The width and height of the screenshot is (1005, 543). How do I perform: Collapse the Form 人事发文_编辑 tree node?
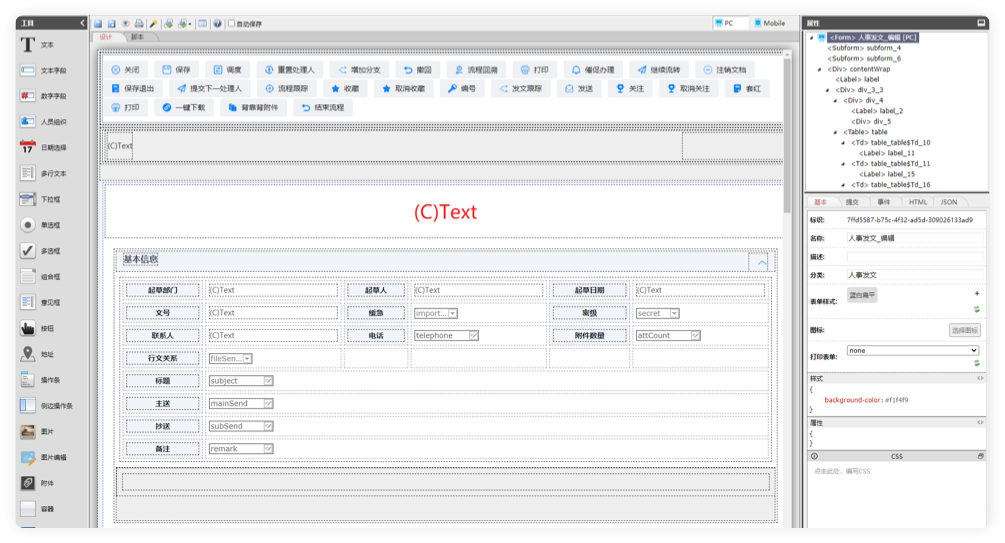(x=811, y=38)
